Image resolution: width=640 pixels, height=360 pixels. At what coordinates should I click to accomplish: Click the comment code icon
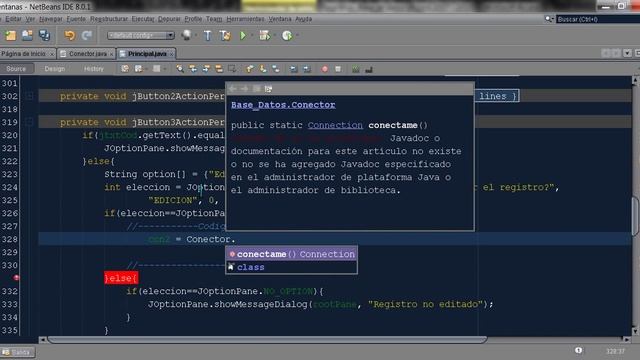pyautogui.click(x=356, y=69)
